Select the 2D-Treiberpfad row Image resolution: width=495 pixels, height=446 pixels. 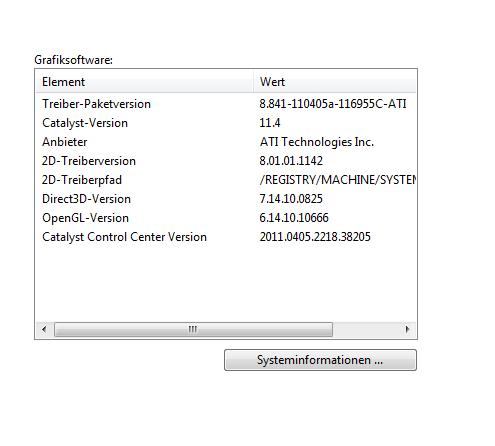[x=226, y=180]
